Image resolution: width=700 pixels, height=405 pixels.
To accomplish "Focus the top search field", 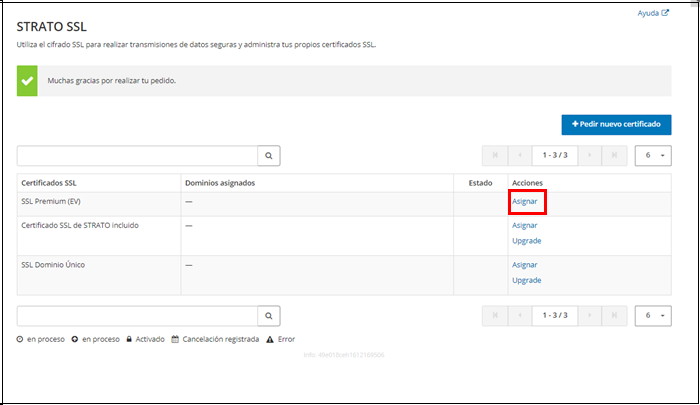I will (x=138, y=155).
